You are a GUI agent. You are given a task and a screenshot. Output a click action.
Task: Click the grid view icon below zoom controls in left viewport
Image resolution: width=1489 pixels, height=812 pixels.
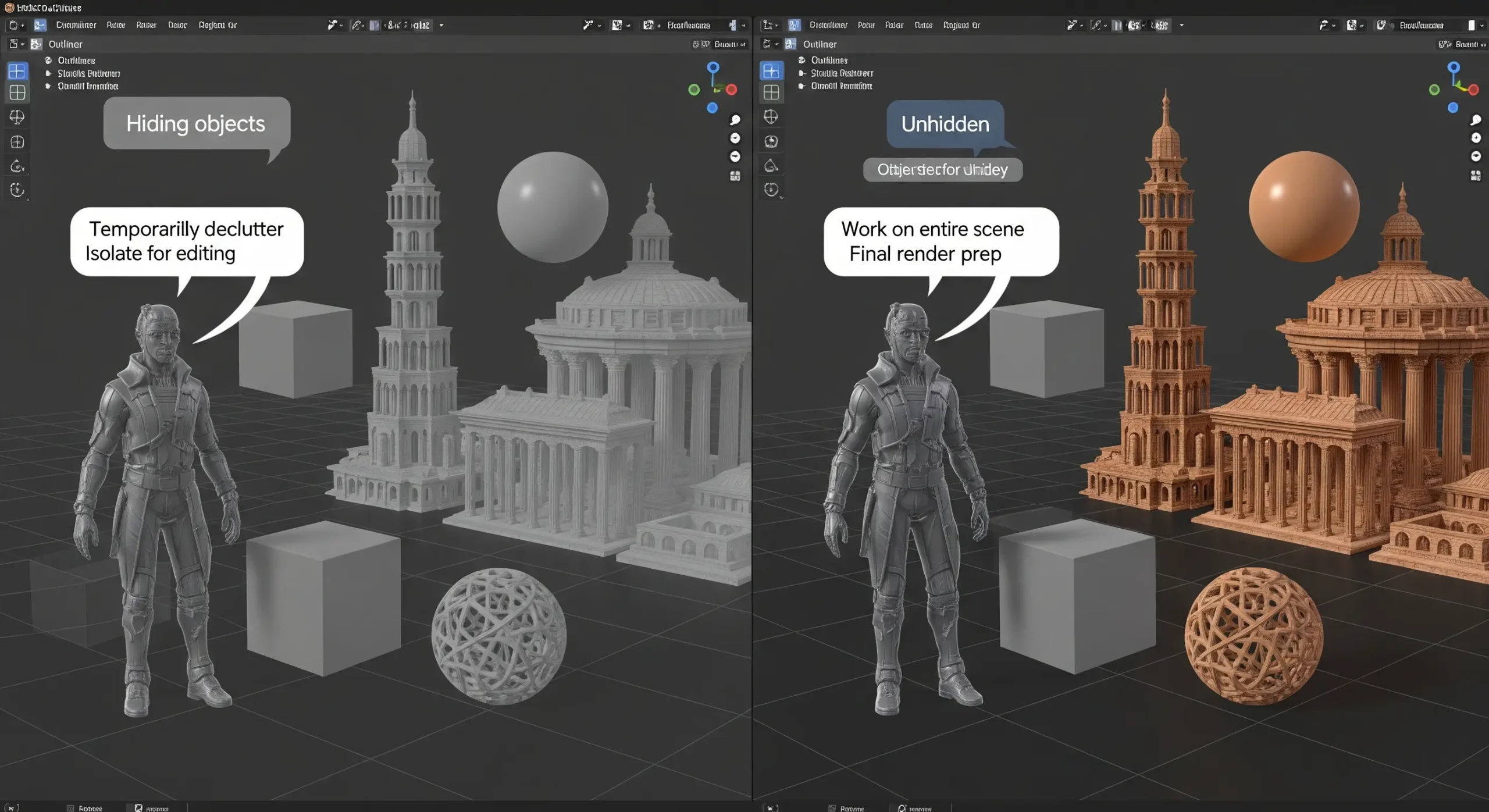point(735,176)
